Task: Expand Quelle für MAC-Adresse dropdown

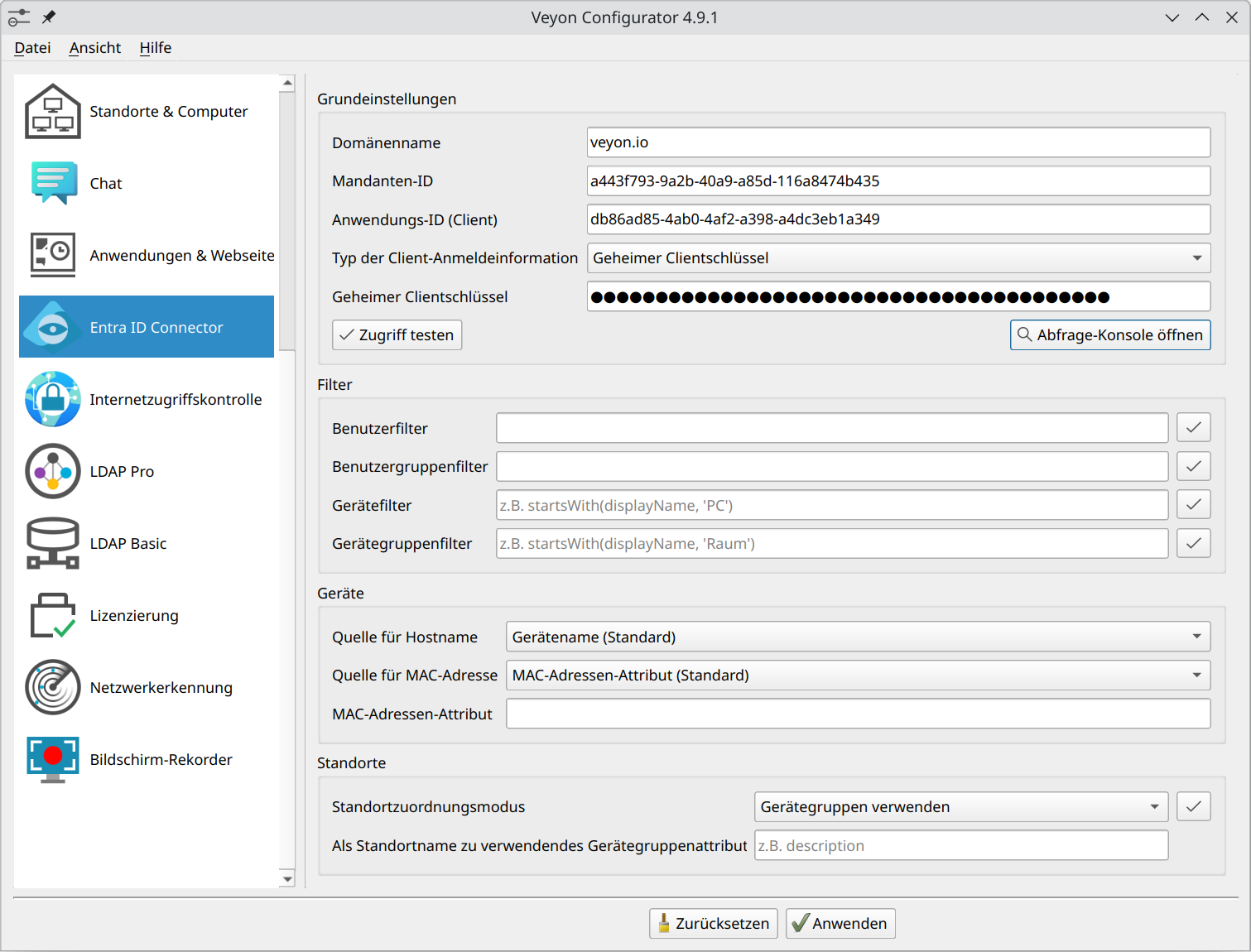Action: [x=858, y=676]
